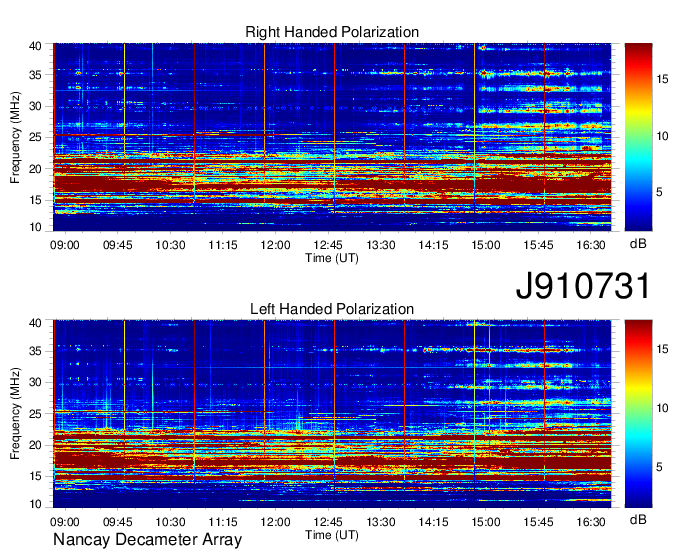Viewport: 680px width, 552px height.
Task: Click 09:00 tick on the Left Handed plot
Action: tap(65, 522)
